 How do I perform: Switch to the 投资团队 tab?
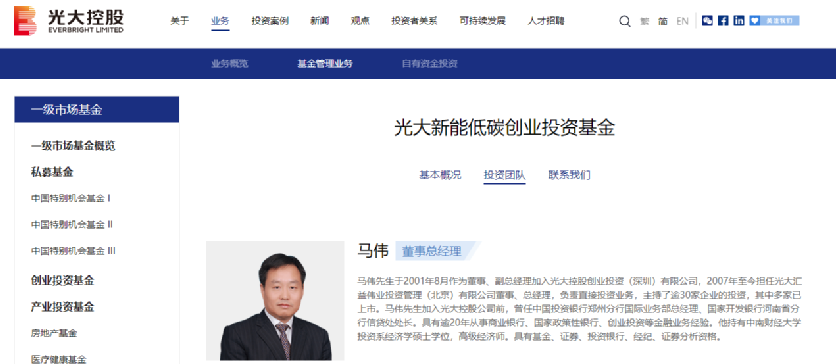(x=504, y=175)
